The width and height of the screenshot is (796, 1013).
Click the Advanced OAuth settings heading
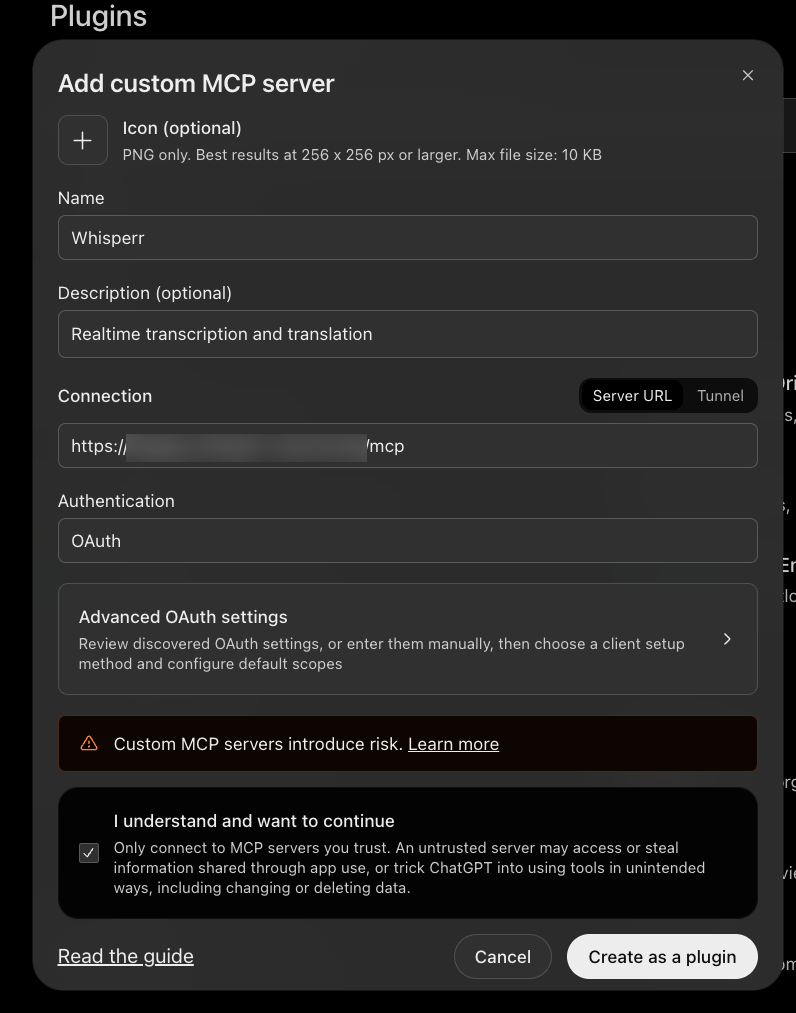click(183, 617)
